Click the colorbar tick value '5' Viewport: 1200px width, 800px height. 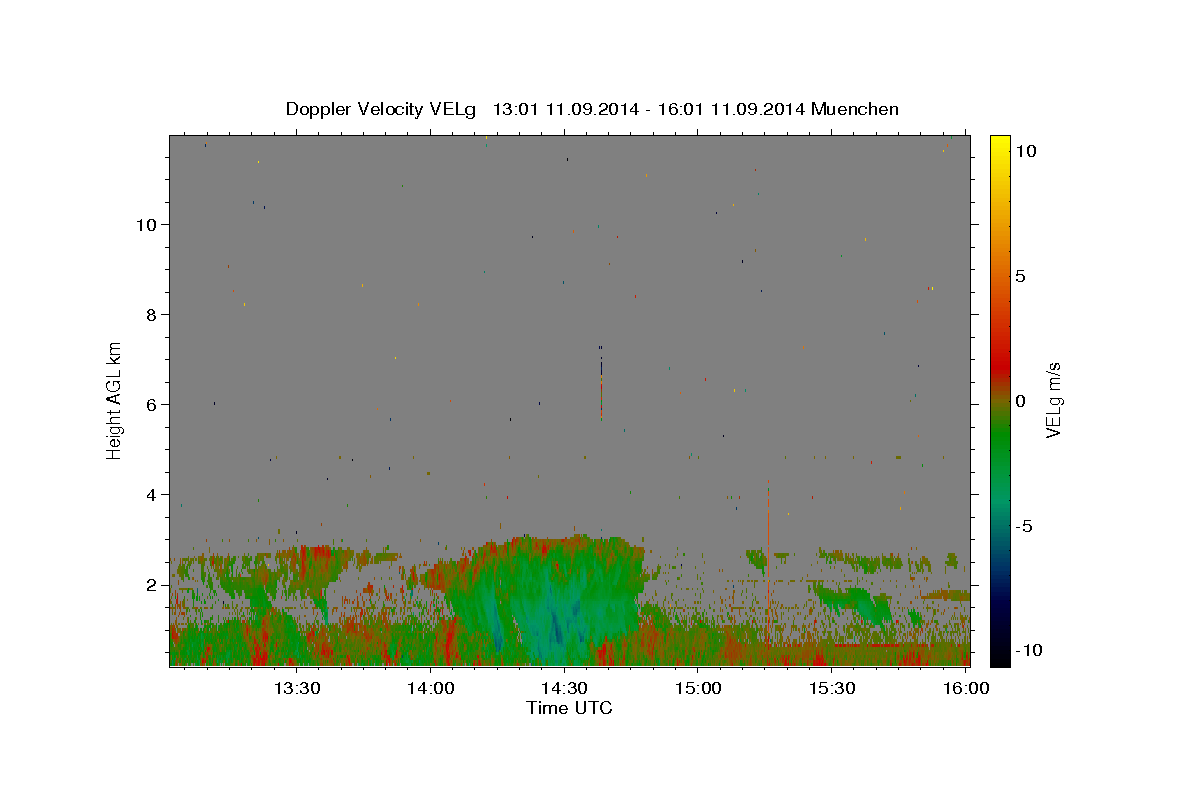(x=1020, y=276)
